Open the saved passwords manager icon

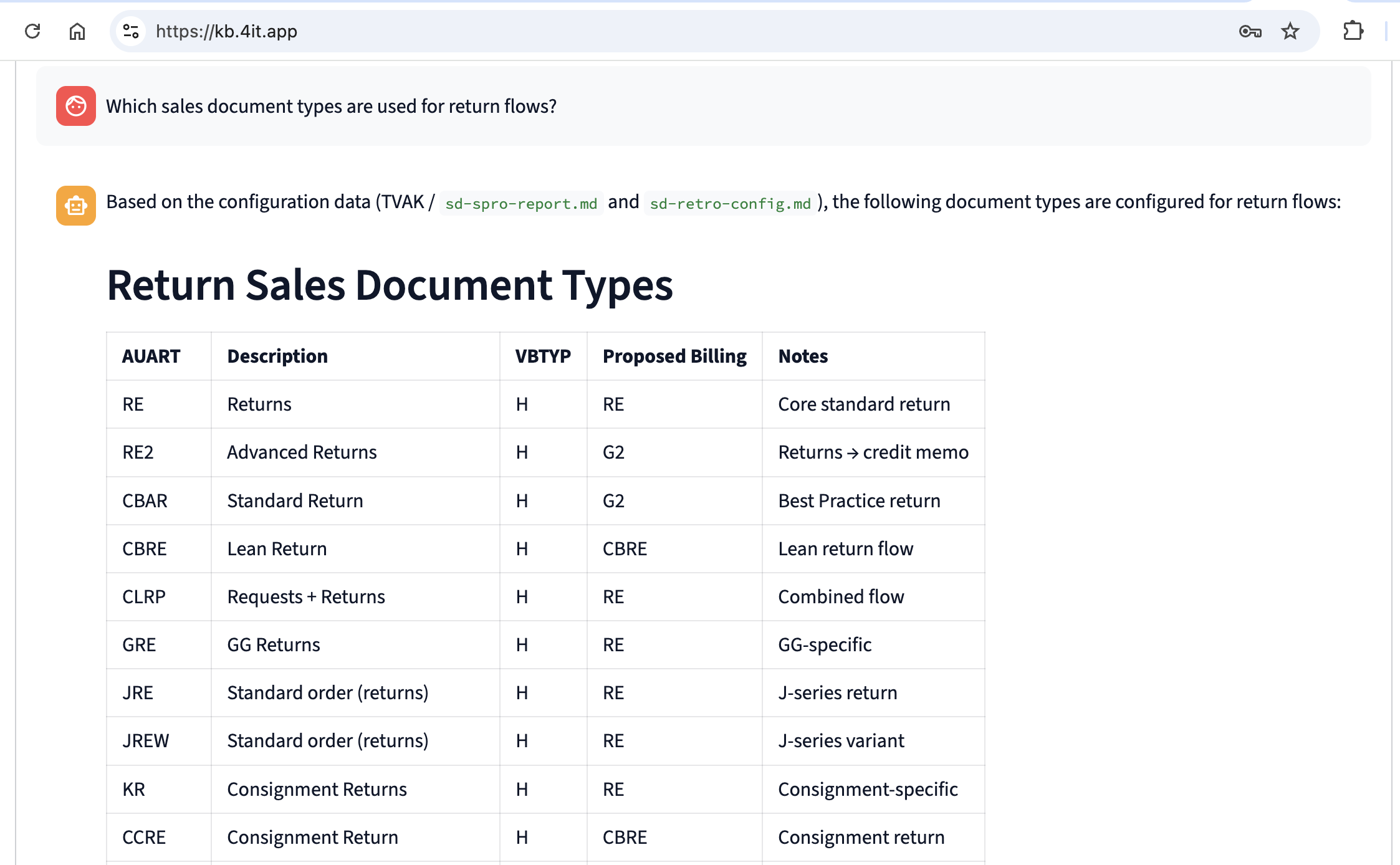coord(1251,31)
